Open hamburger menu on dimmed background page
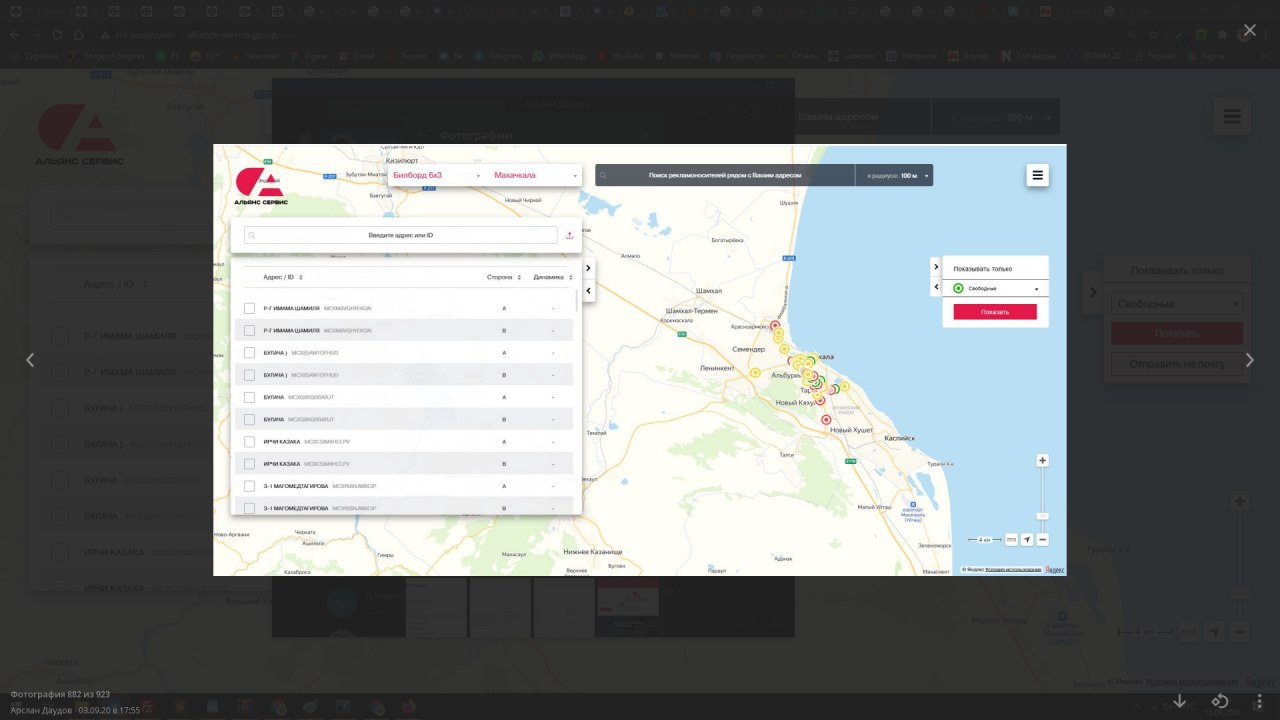1280x720 pixels. click(x=1232, y=117)
